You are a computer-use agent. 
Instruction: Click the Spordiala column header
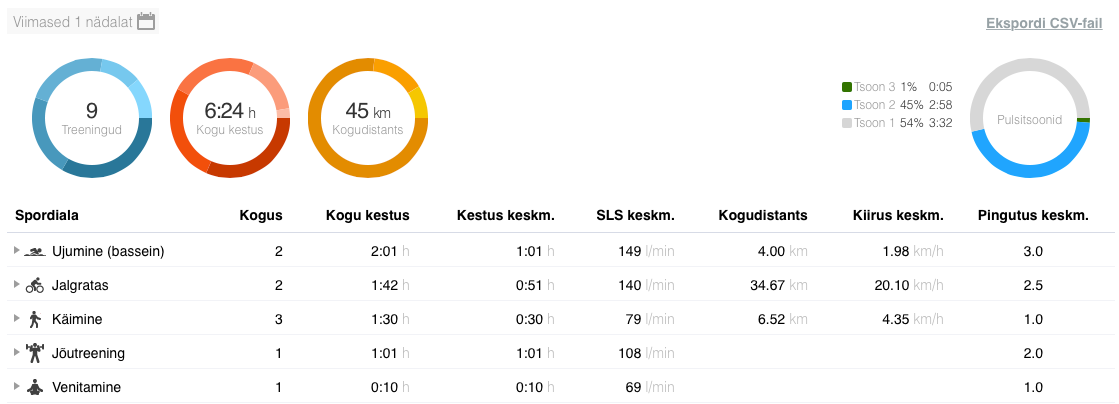coord(47,215)
